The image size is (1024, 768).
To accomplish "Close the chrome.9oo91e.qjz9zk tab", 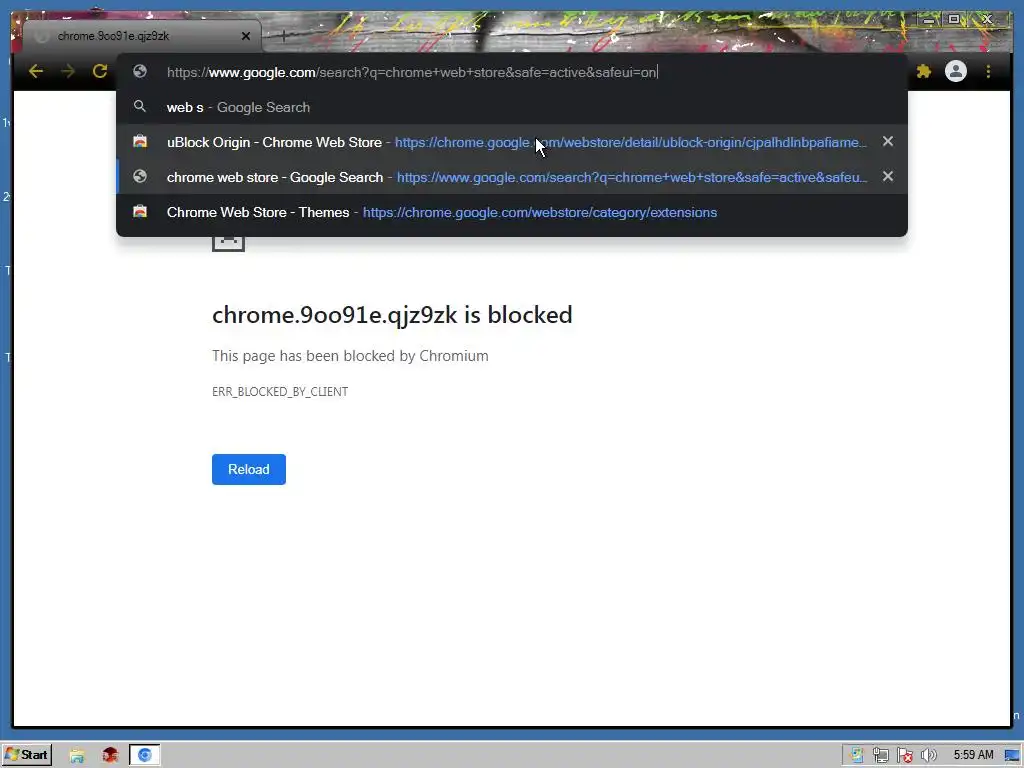I will (246, 36).
